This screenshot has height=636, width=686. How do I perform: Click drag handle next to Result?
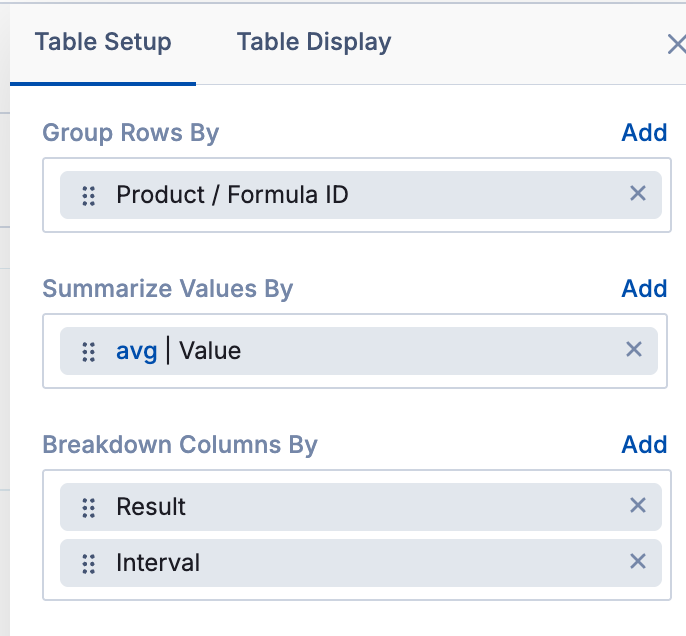click(x=88, y=507)
